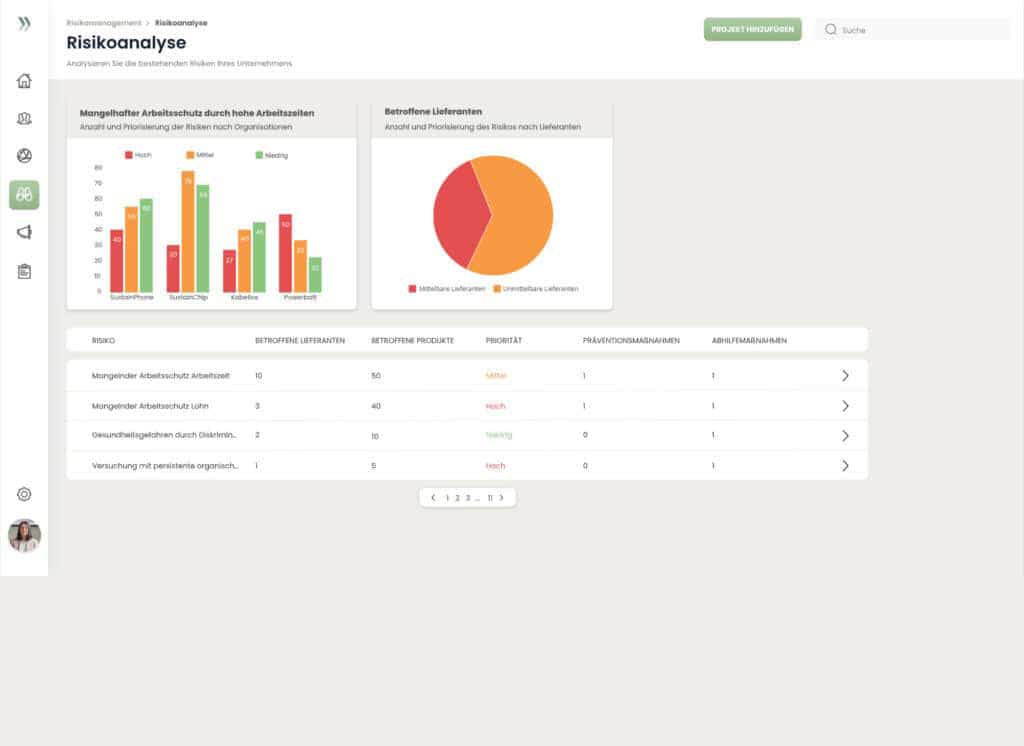Click the tallest orange bar for SustainChip
1024x746 pixels.
coord(188,231)
